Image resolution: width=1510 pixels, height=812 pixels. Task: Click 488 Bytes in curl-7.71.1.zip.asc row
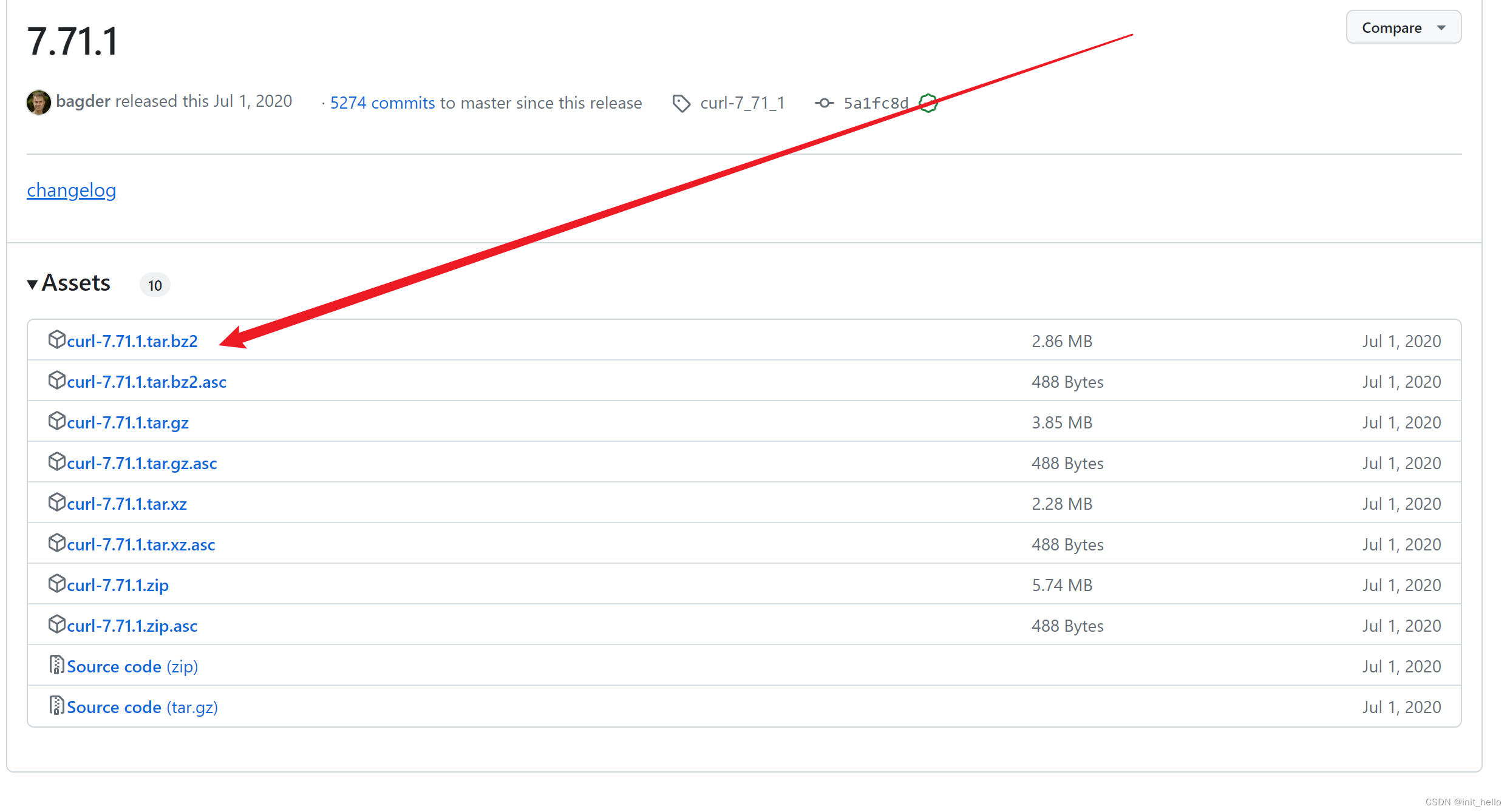(x=1067, y=626)
